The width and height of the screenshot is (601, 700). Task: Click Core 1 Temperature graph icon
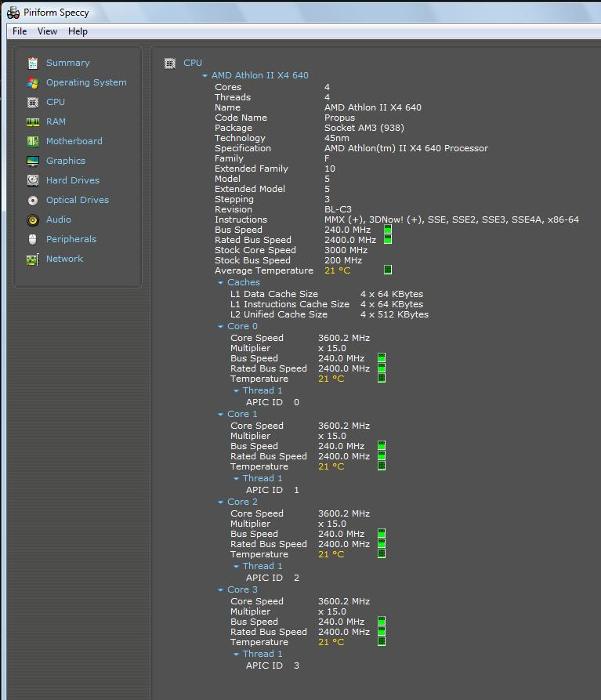[x=382, y=466]
